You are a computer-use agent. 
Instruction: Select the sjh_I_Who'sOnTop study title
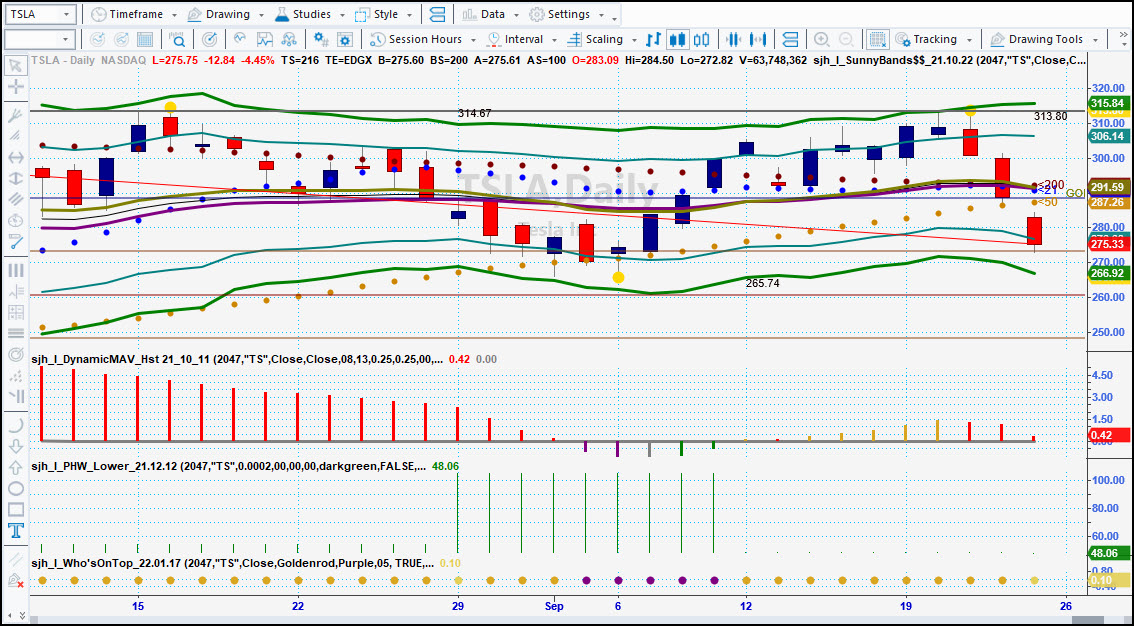[x=233, y=562]
